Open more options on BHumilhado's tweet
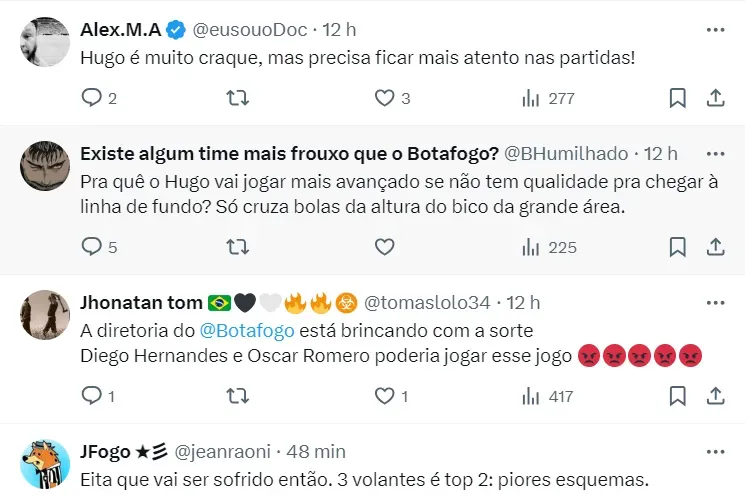745x501 pixels. pyautogui.click(x=715, y=153)
